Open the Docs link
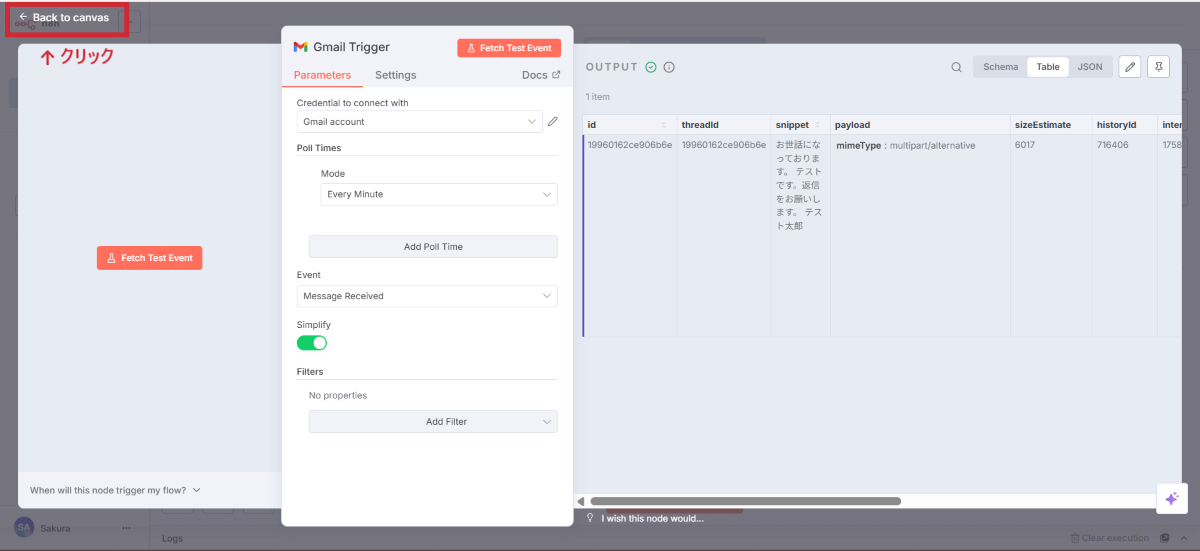This screenshot has width=1200, height=551. 541,75
